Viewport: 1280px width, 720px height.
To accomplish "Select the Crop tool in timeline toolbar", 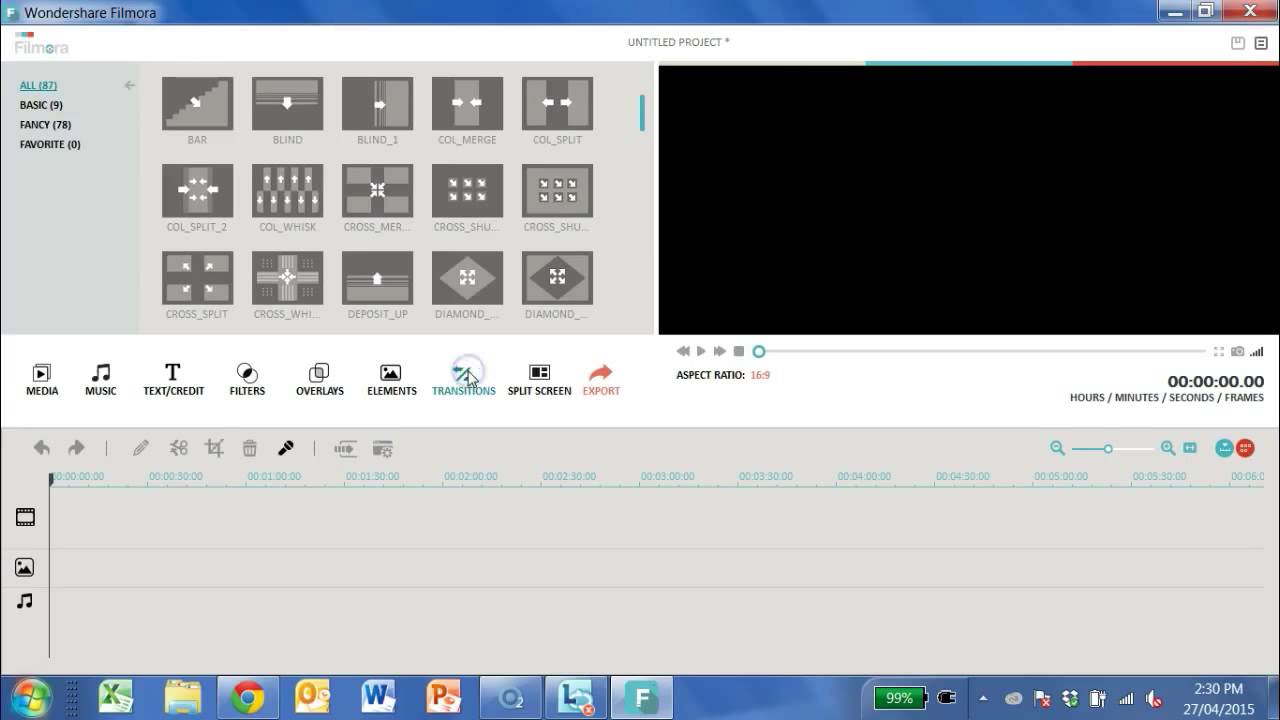I will pos(213,447).
